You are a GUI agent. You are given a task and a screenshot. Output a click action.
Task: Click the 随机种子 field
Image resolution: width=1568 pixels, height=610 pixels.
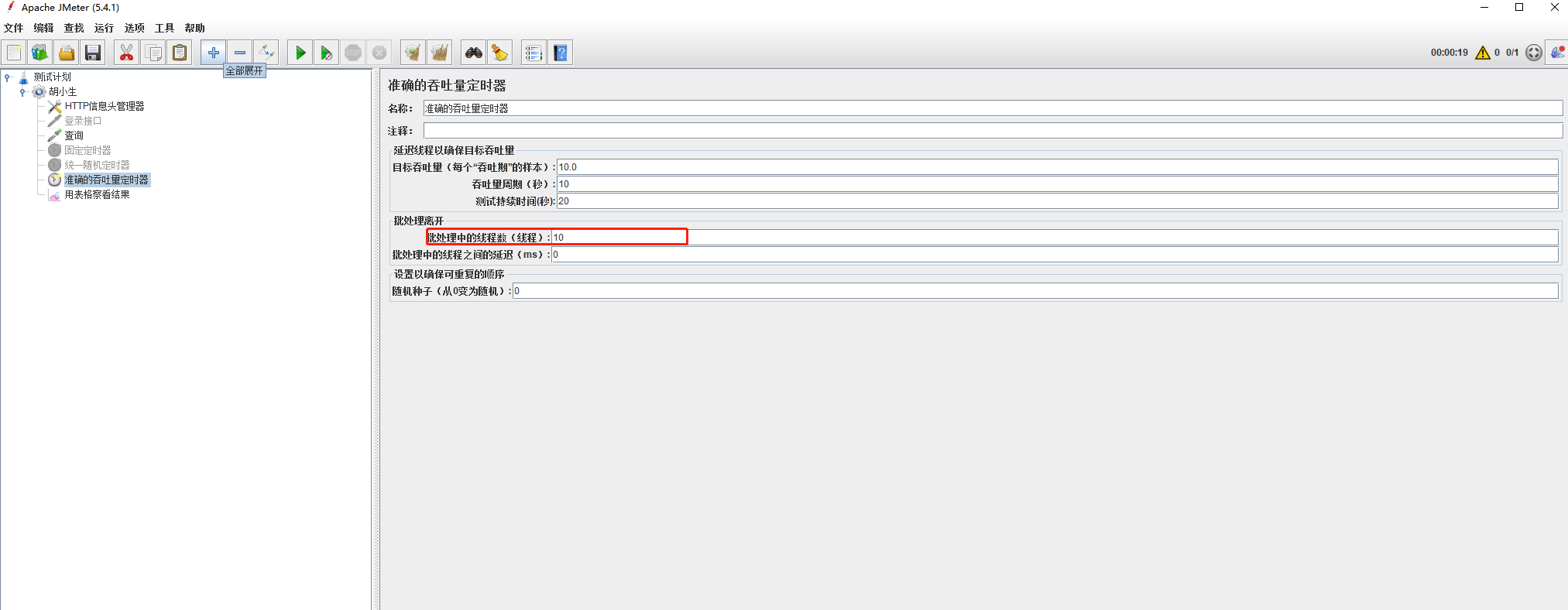click(x=1035, y=290)
